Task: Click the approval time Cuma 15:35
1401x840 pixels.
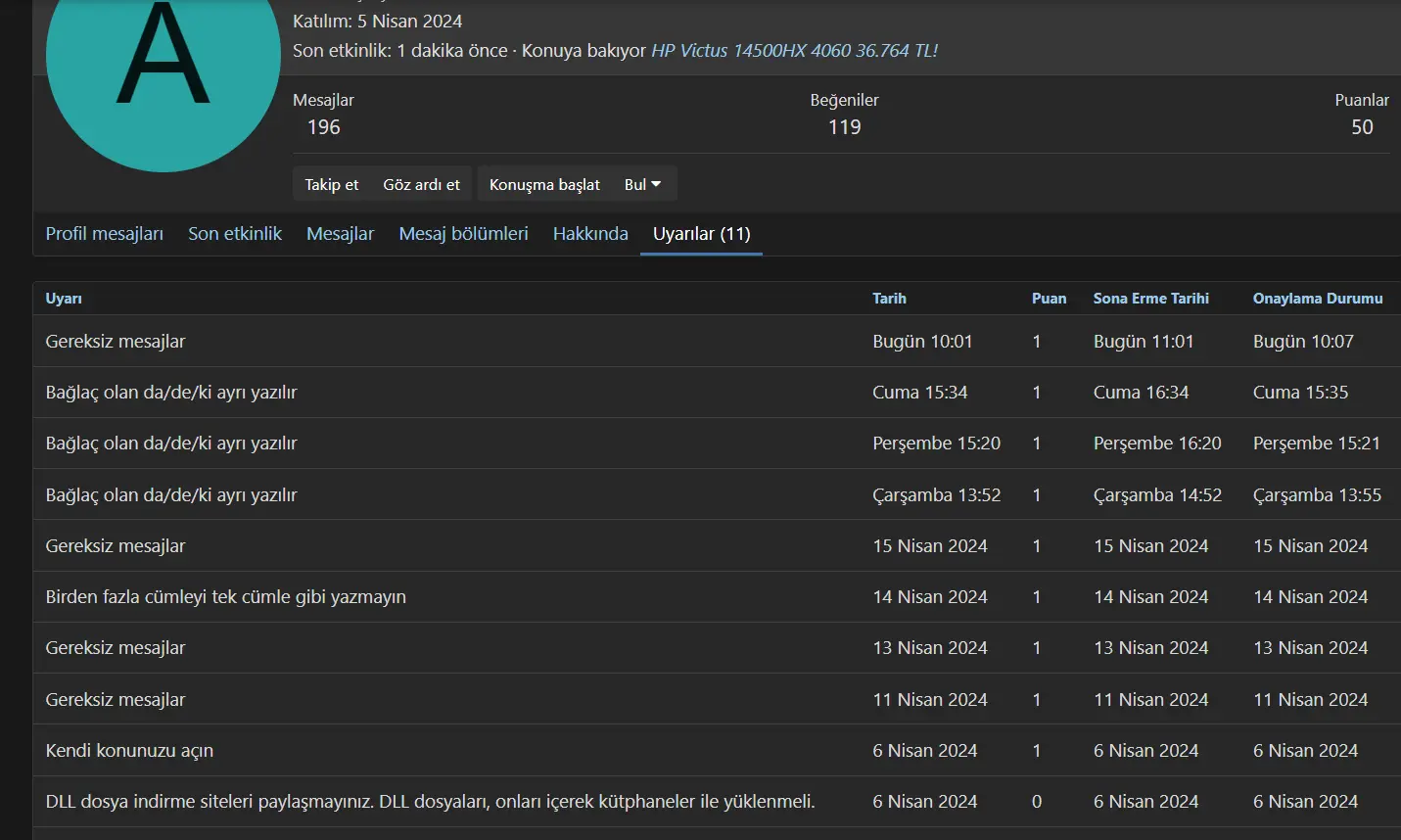Action: coord(1300,393)
